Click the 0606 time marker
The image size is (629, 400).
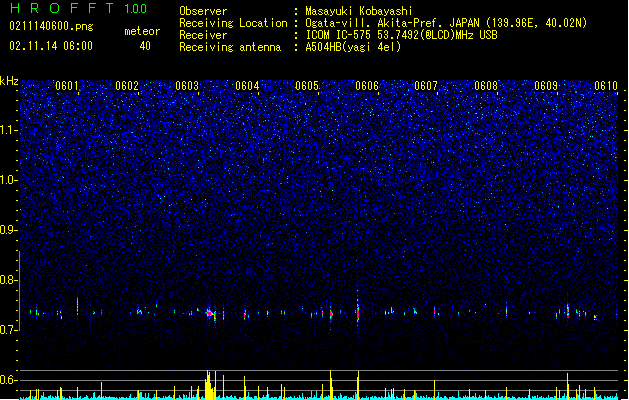click(367, 86)
